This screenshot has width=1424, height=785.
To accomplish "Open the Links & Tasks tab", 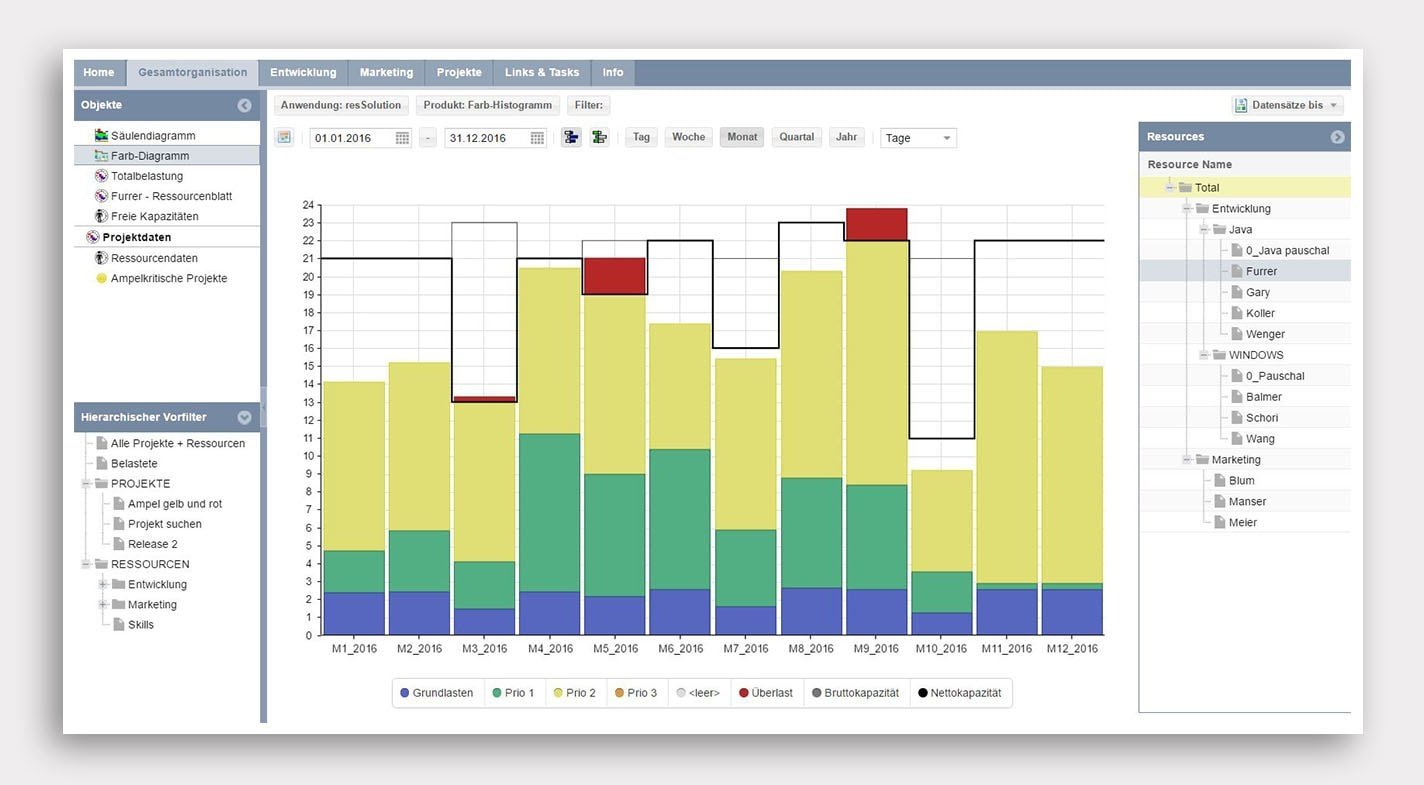I will point(542,72).
